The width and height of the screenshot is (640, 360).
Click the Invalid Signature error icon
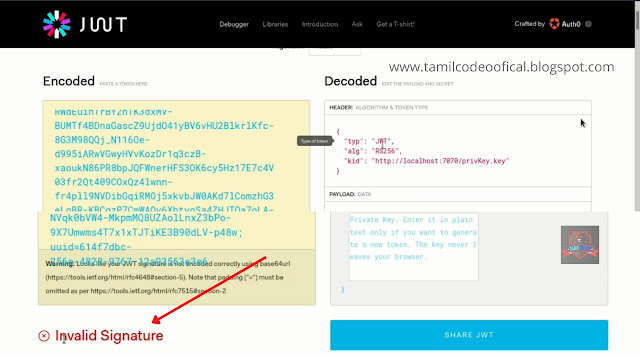44,336
